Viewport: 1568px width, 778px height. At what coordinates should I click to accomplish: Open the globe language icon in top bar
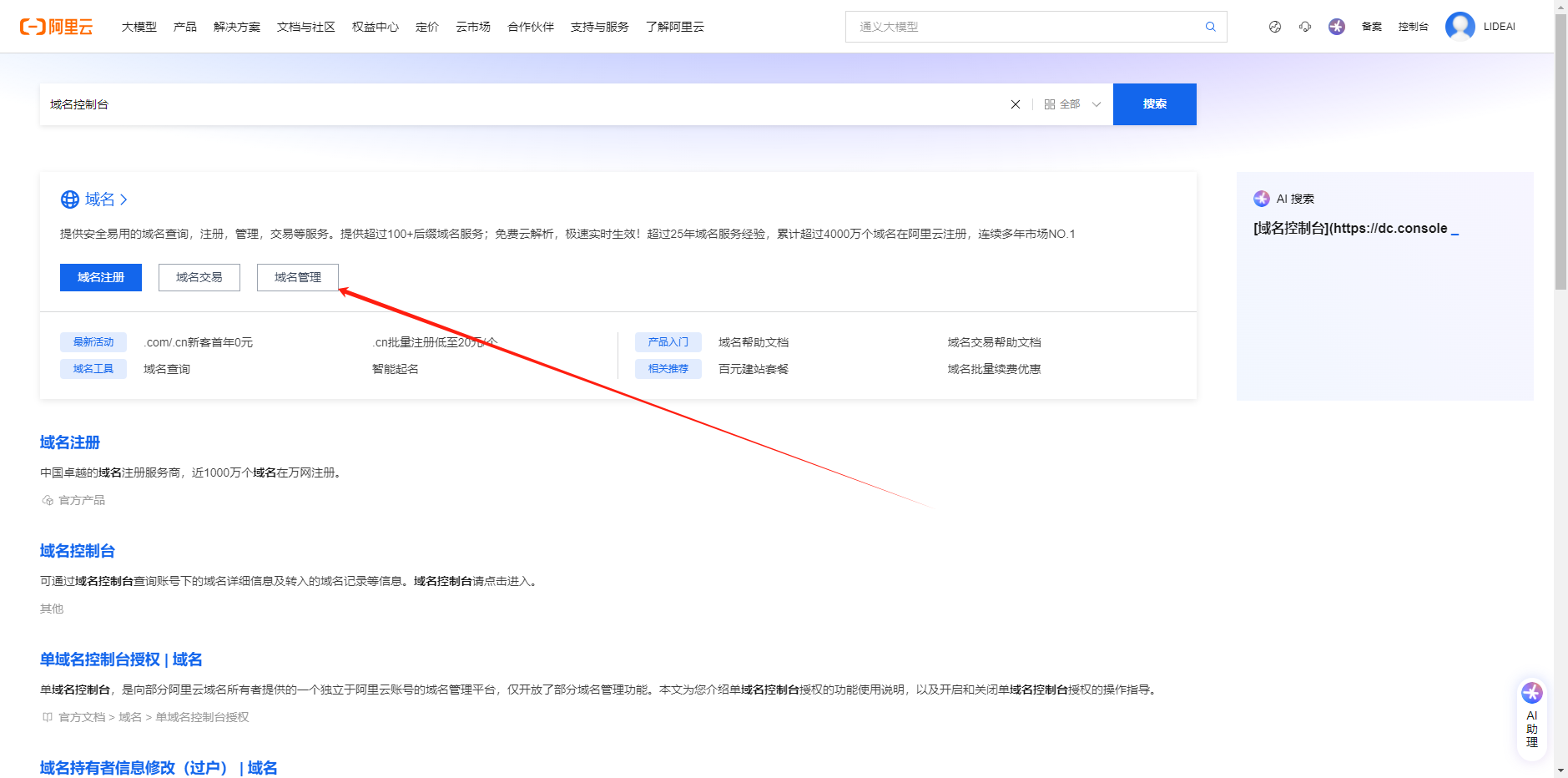[x=1274, y=26]
